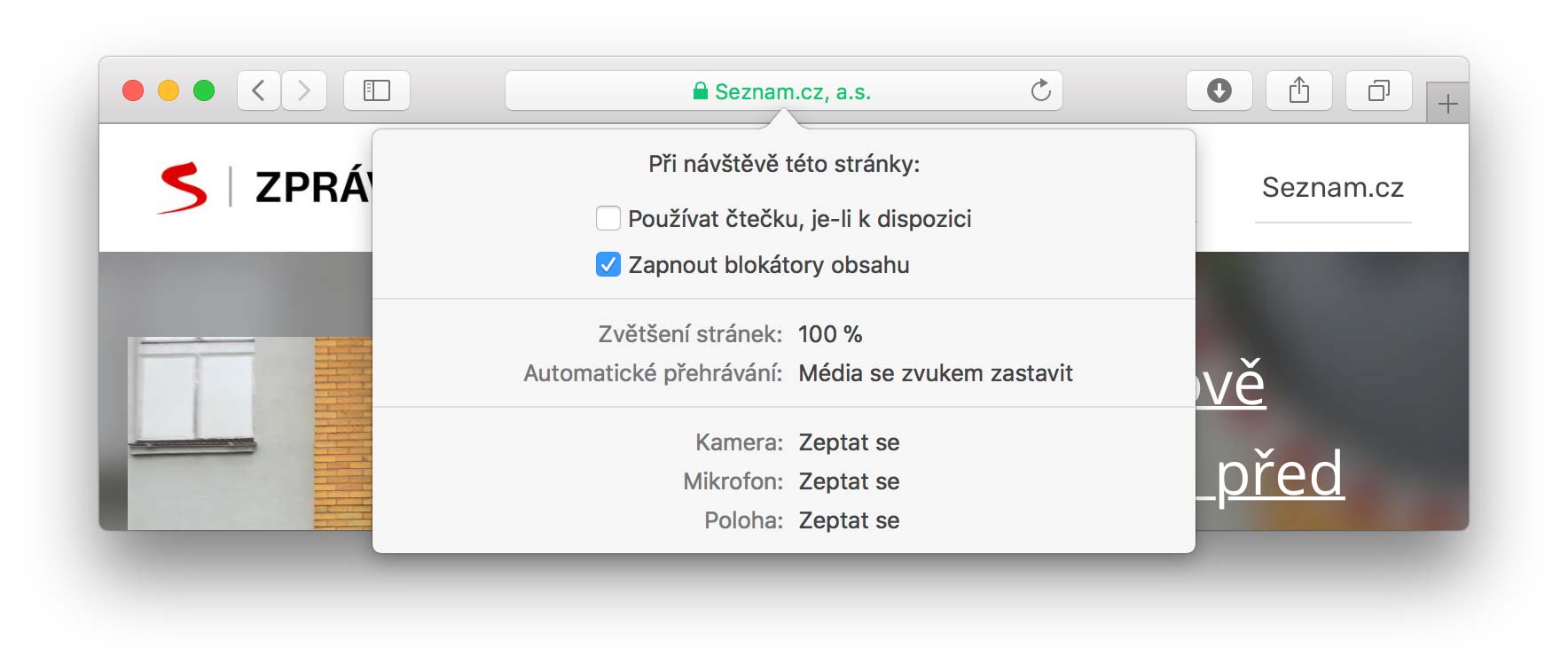Image resolution: width=1568 pixels, height=672 pixels.
Task: Enable Používat čtečku checkbox
Action: tap(608, 218)
